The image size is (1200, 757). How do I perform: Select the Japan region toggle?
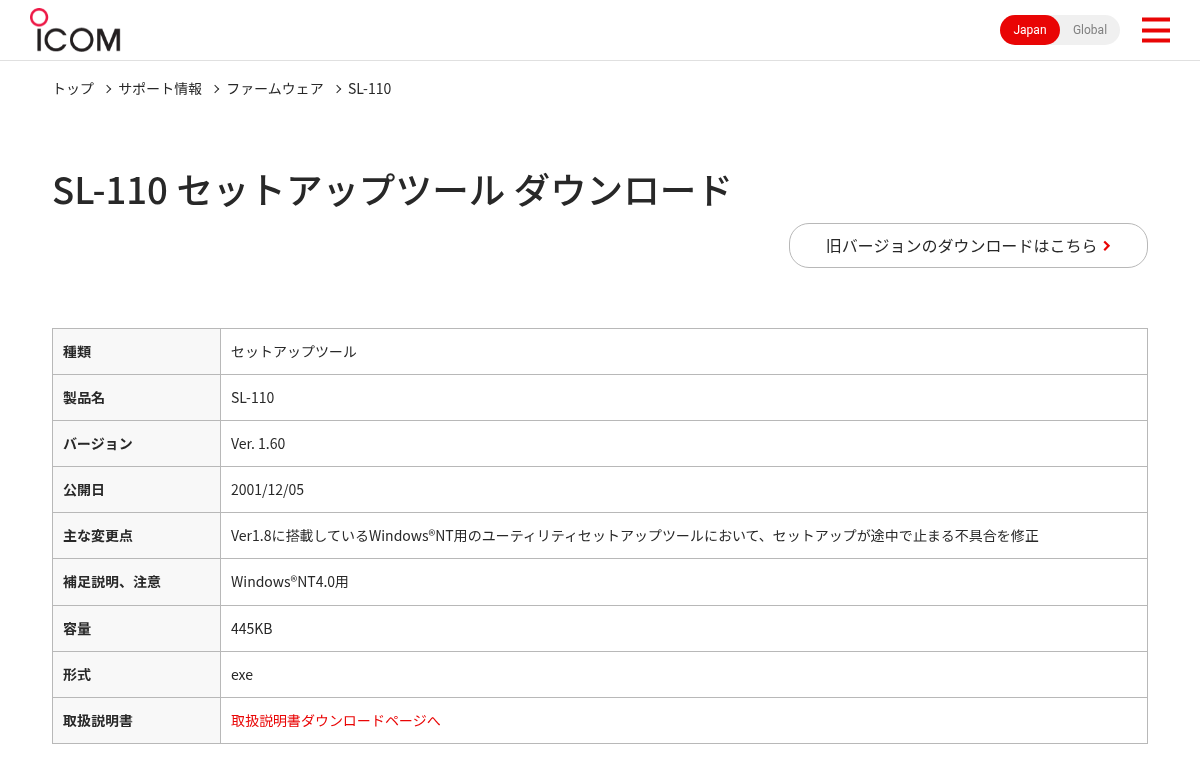(1030, 30)
